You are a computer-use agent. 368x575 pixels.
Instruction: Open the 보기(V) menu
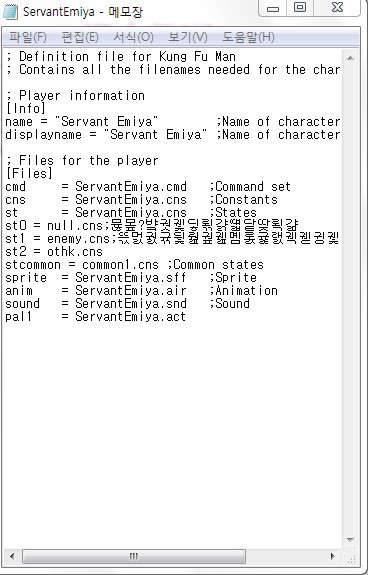[x=188, y=37]
